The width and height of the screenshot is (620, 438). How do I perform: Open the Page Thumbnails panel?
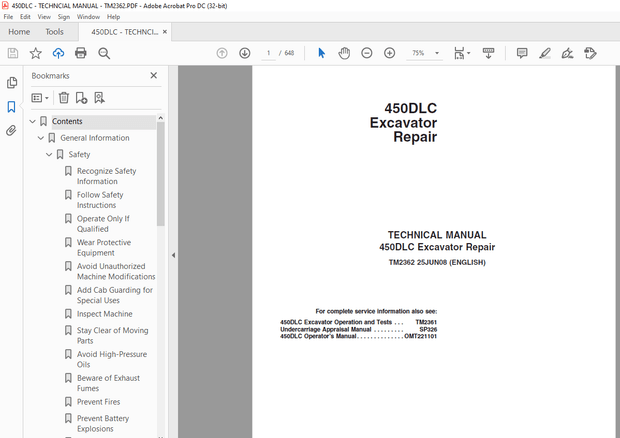(x=12, y=83)
